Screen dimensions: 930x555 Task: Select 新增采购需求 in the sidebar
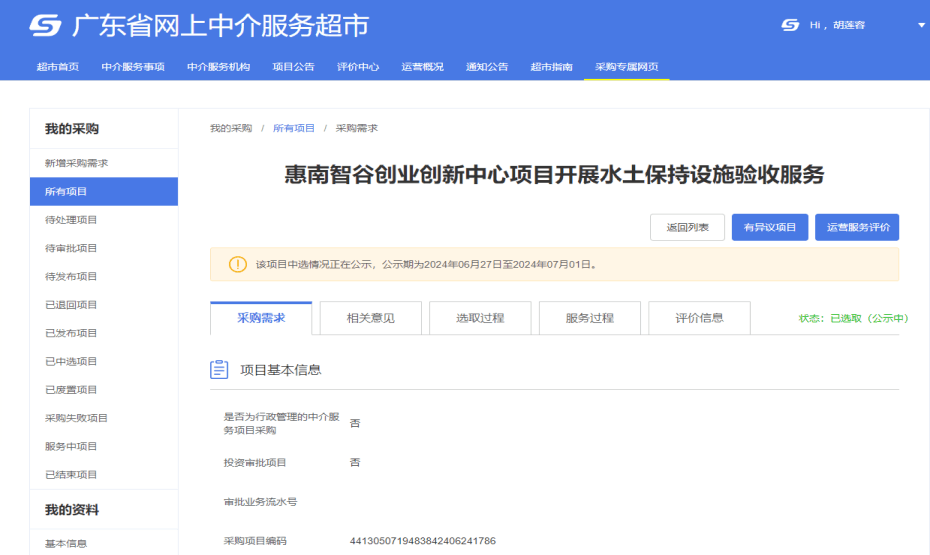pyautogui.click(x=76, y=163)
